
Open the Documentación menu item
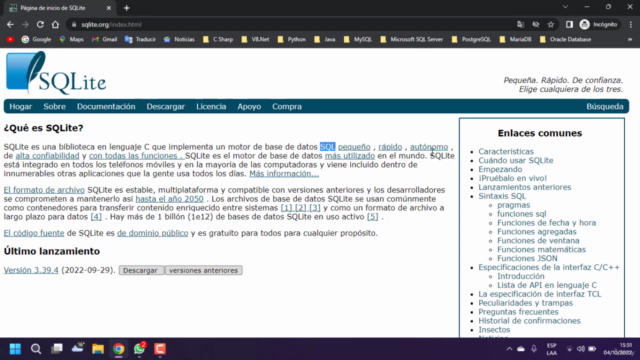point(106,107)
